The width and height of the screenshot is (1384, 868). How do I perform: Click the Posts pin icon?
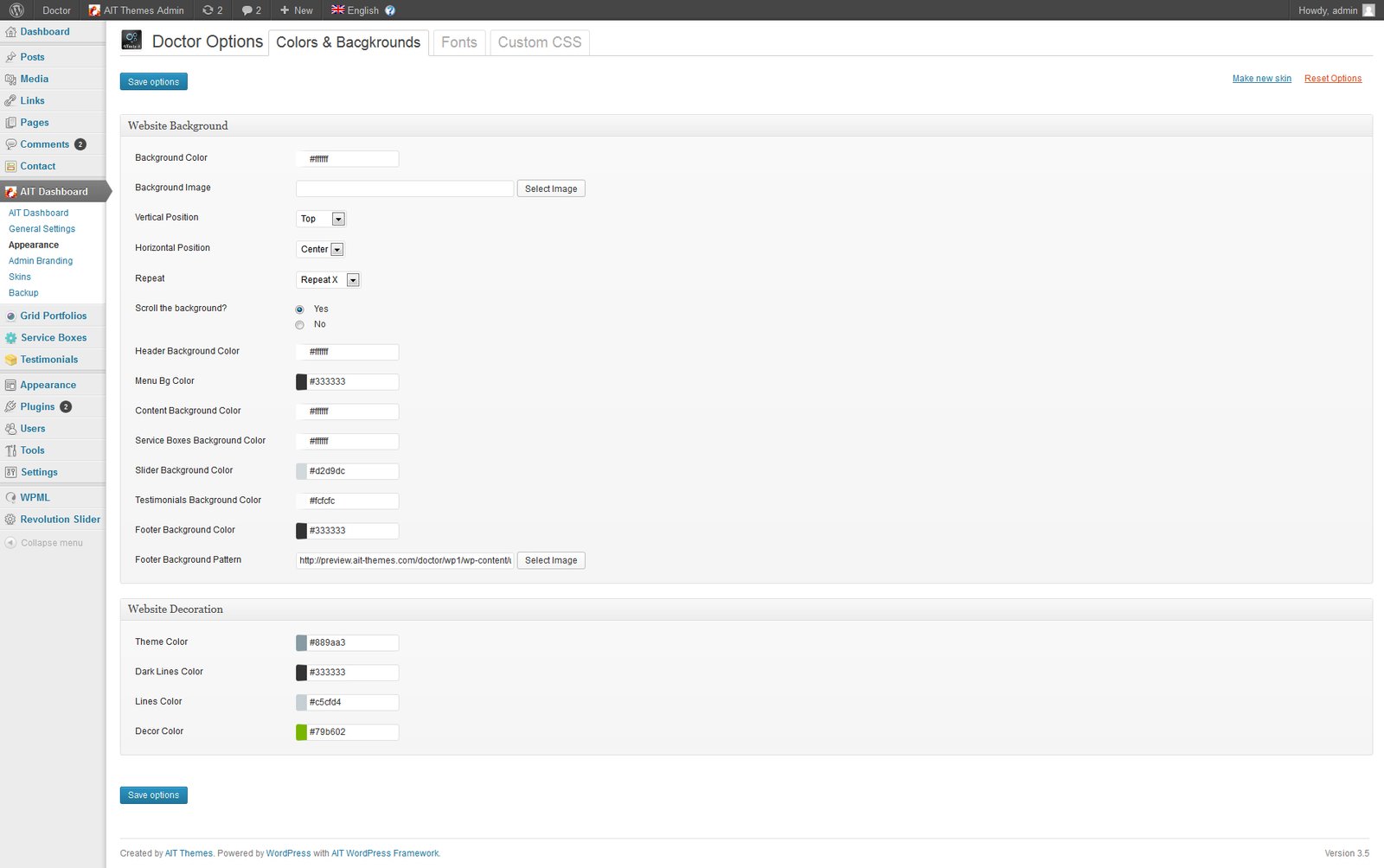pyautogui.click(x=10, y=57)
